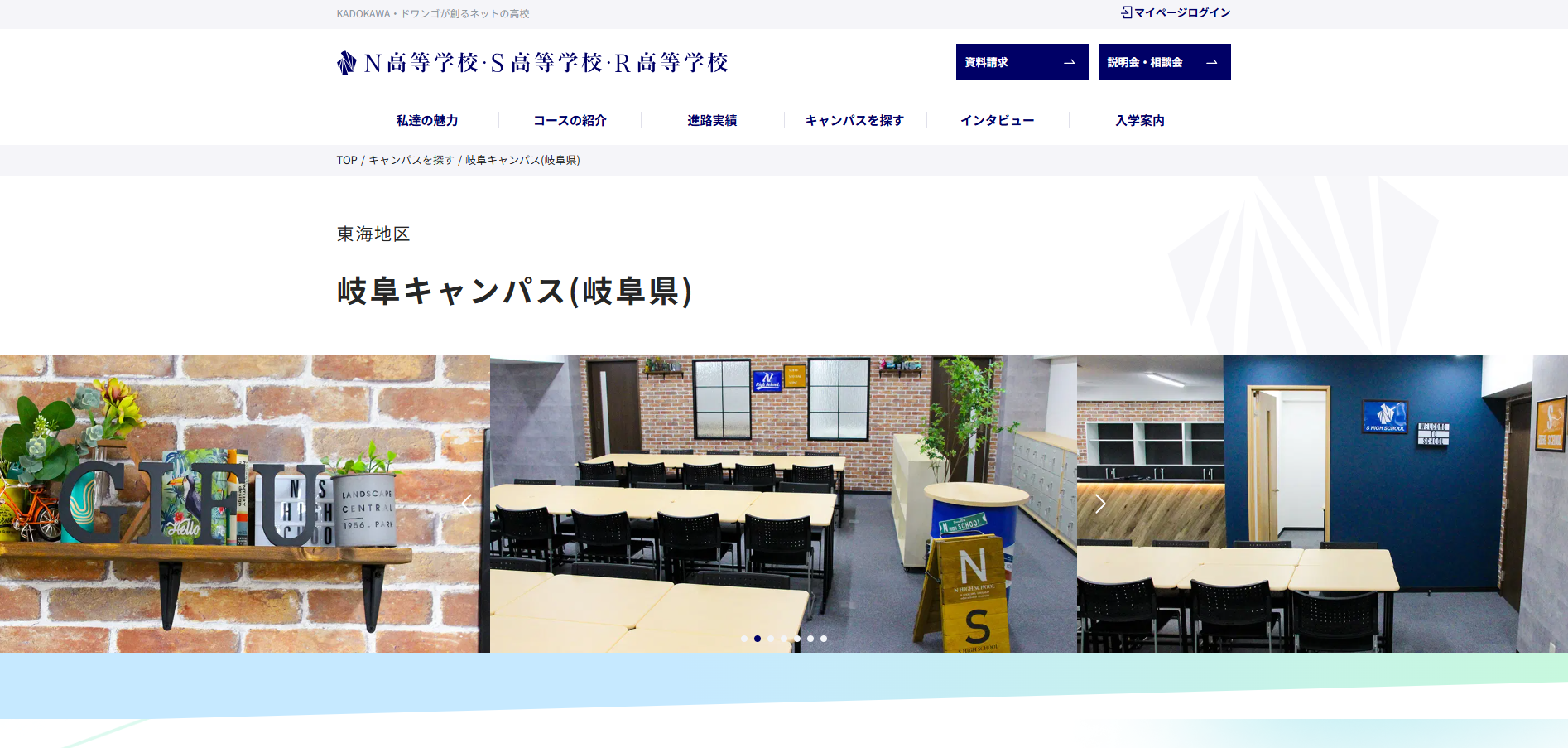Open the マイページログイン link
1568x748 pixels.
click(1176, 12)
